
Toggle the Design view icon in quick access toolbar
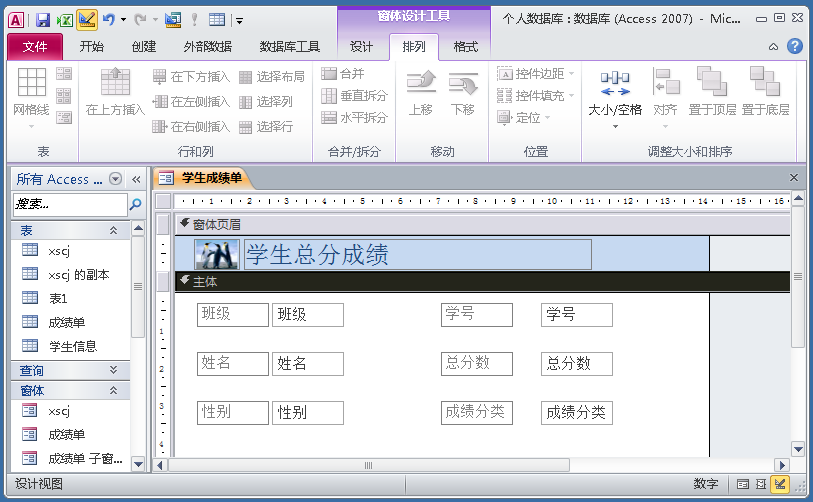pos(87,20)
